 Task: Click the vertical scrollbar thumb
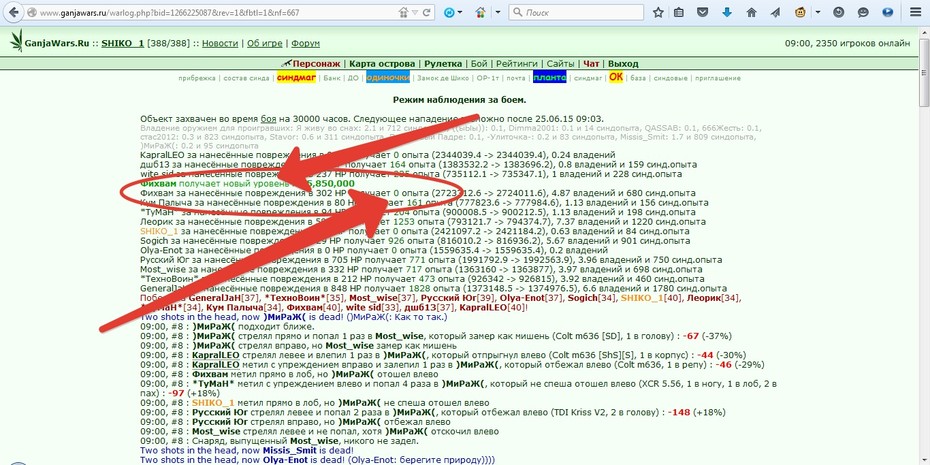point(925,72)
